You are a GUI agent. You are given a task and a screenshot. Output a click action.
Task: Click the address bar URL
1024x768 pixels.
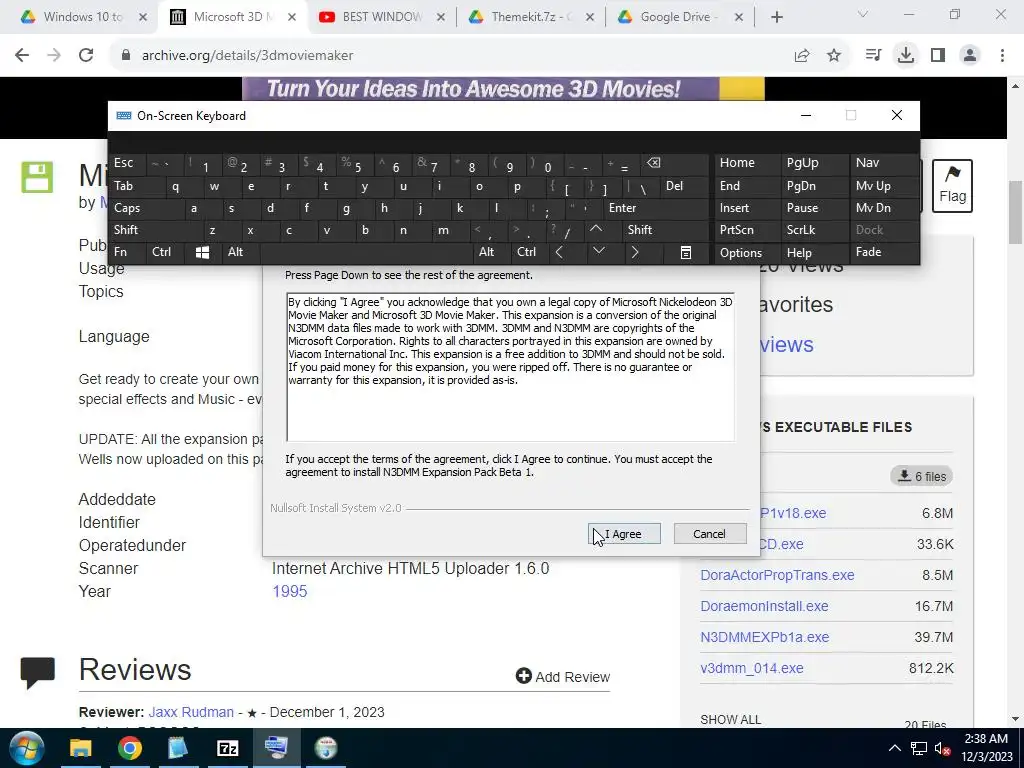(248, 56)
